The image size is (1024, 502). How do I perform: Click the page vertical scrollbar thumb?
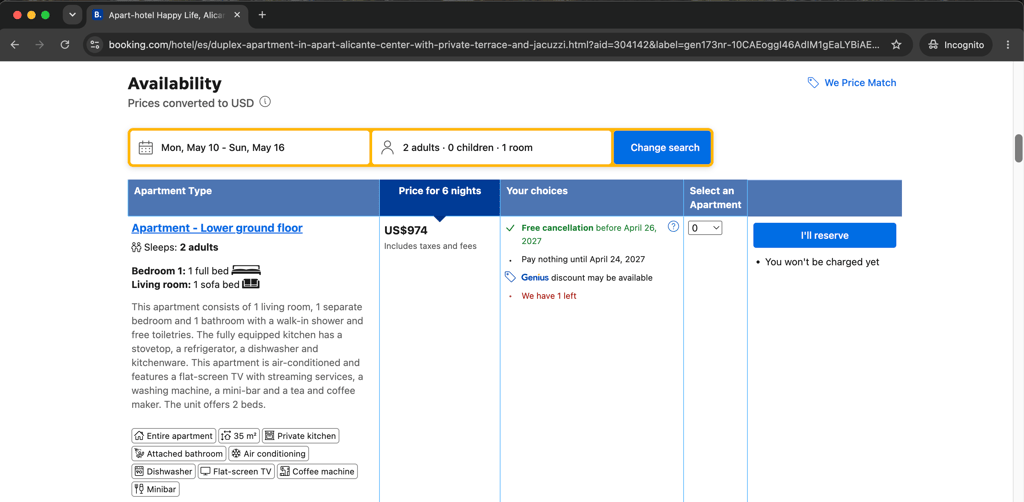click(1018, 148)
